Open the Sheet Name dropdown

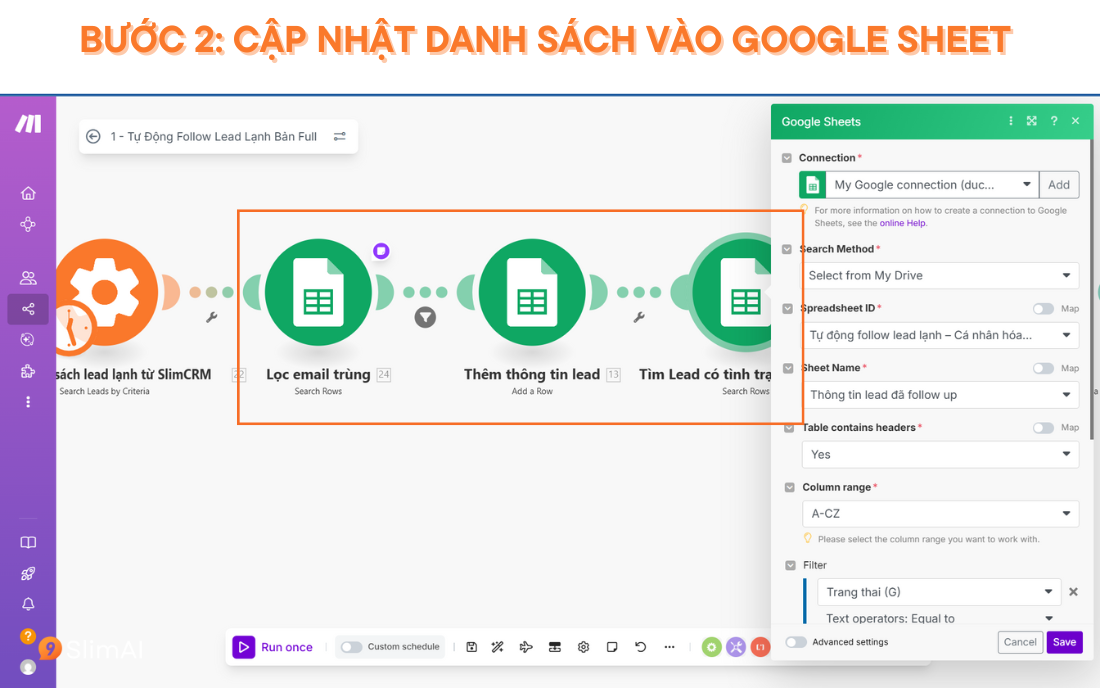939,395
